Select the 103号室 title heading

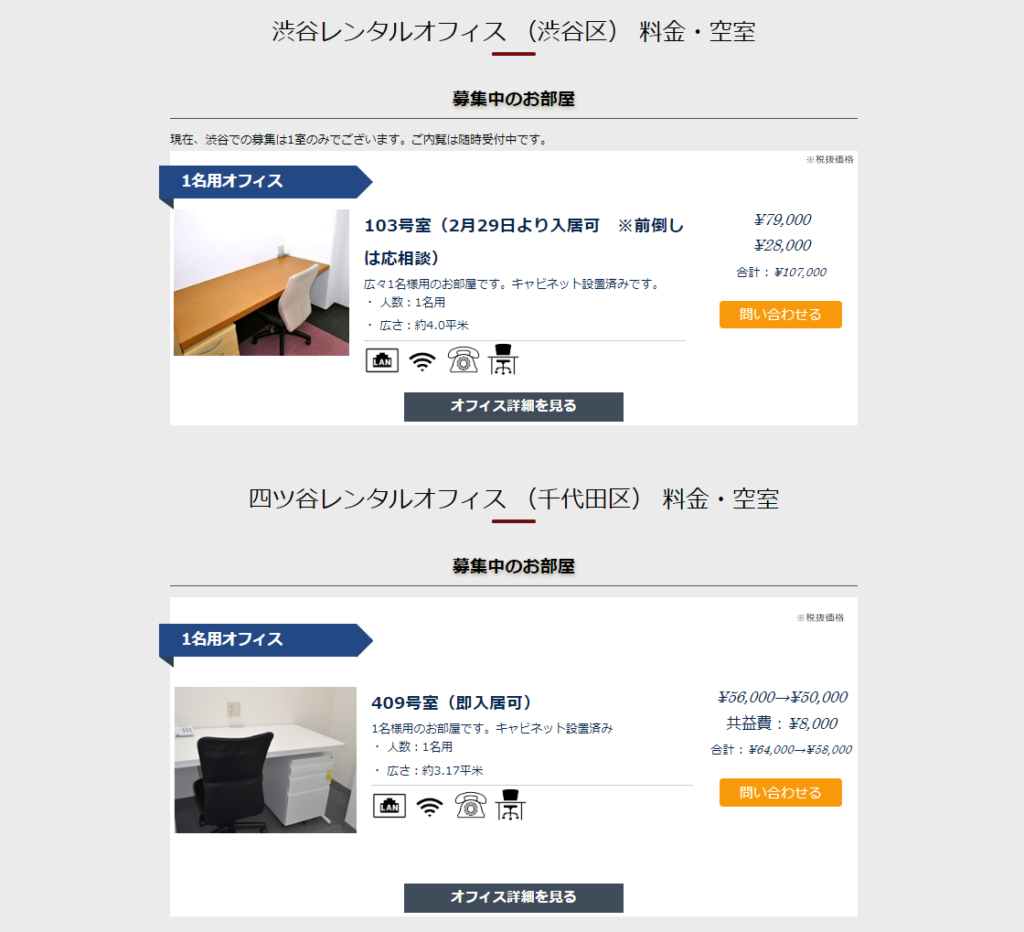click(524, 242)
